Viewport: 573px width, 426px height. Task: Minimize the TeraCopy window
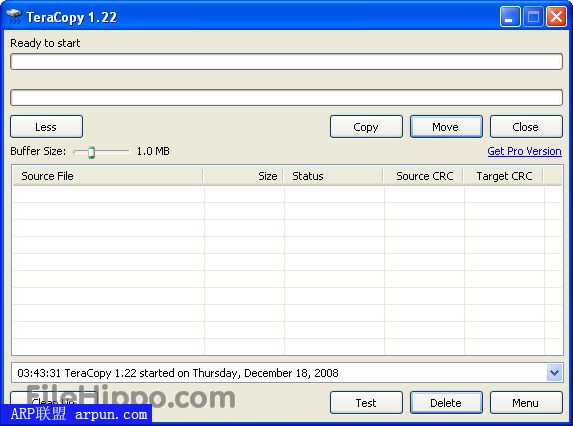tap(510, 17)
